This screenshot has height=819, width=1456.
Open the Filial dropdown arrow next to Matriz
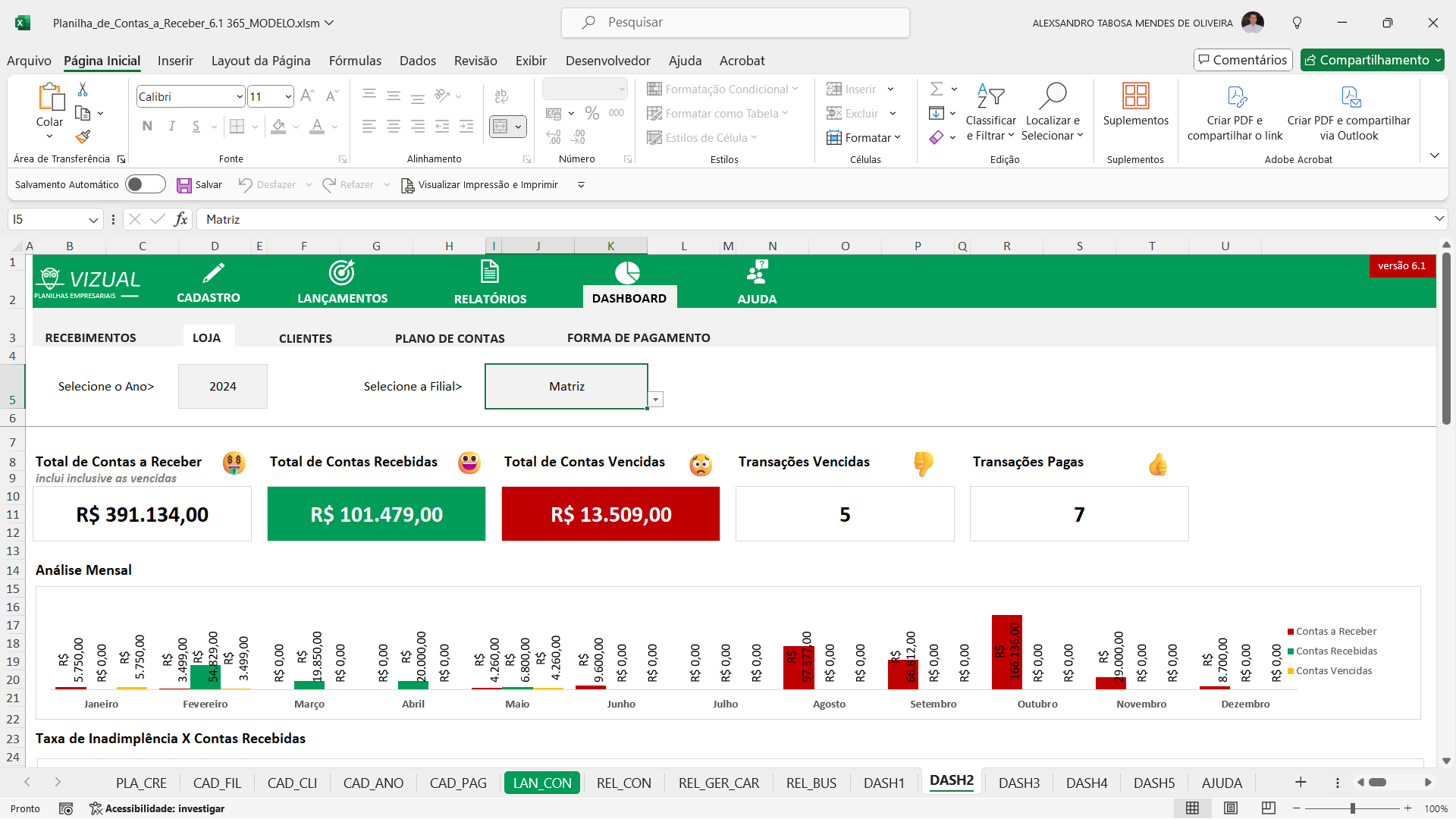[656, 400]
